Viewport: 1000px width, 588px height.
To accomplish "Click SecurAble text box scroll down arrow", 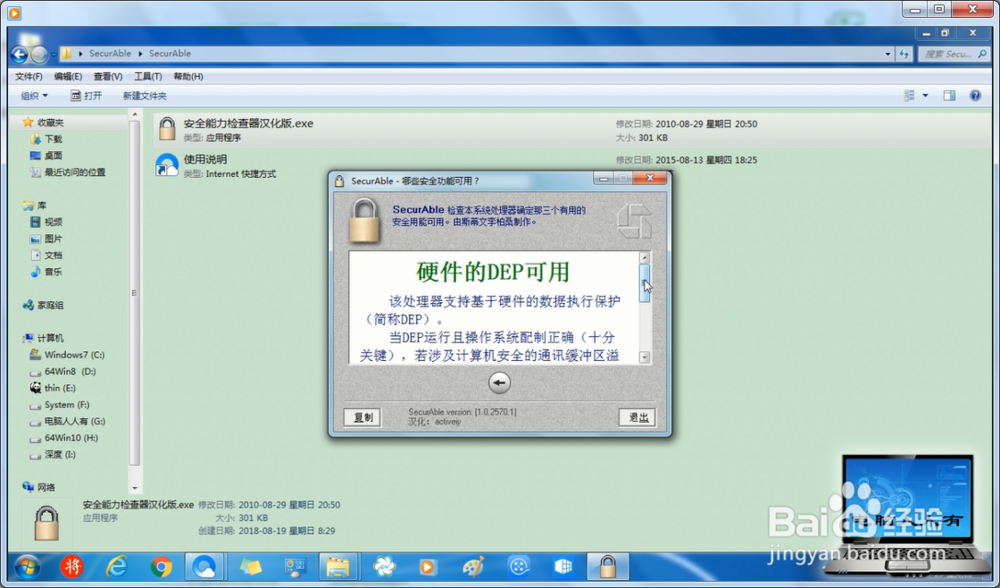I will [x=644, y=357].
